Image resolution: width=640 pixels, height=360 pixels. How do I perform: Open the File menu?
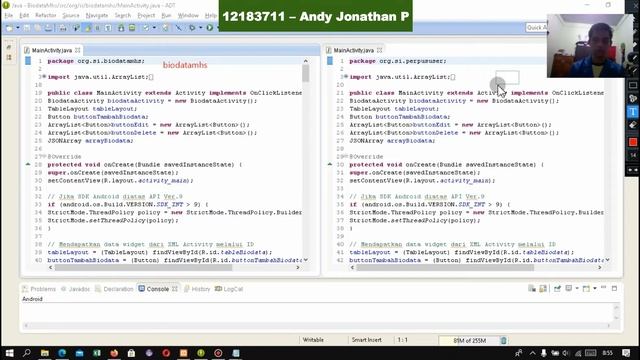pyautogui.click(x=9, y=16)
